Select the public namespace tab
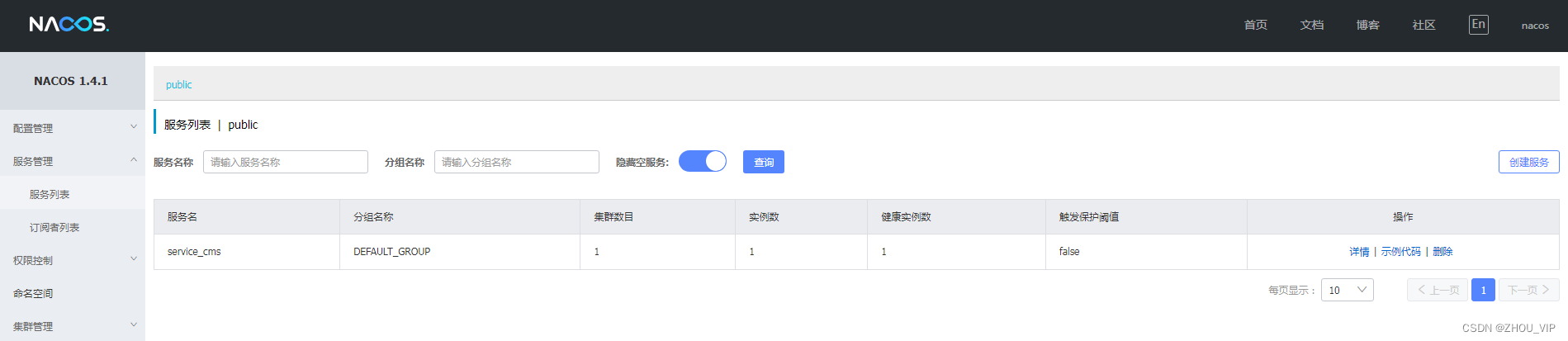Screen dimensions: 1568x341 (178, 84)
